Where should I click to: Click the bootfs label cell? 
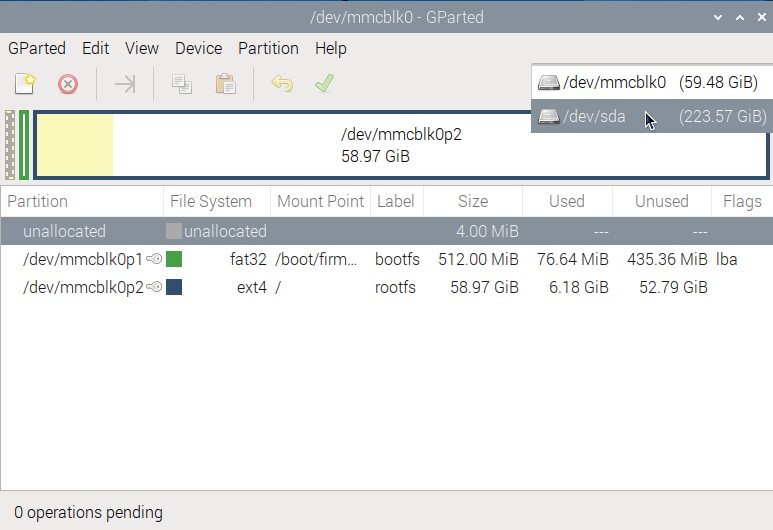click(397, 259)
